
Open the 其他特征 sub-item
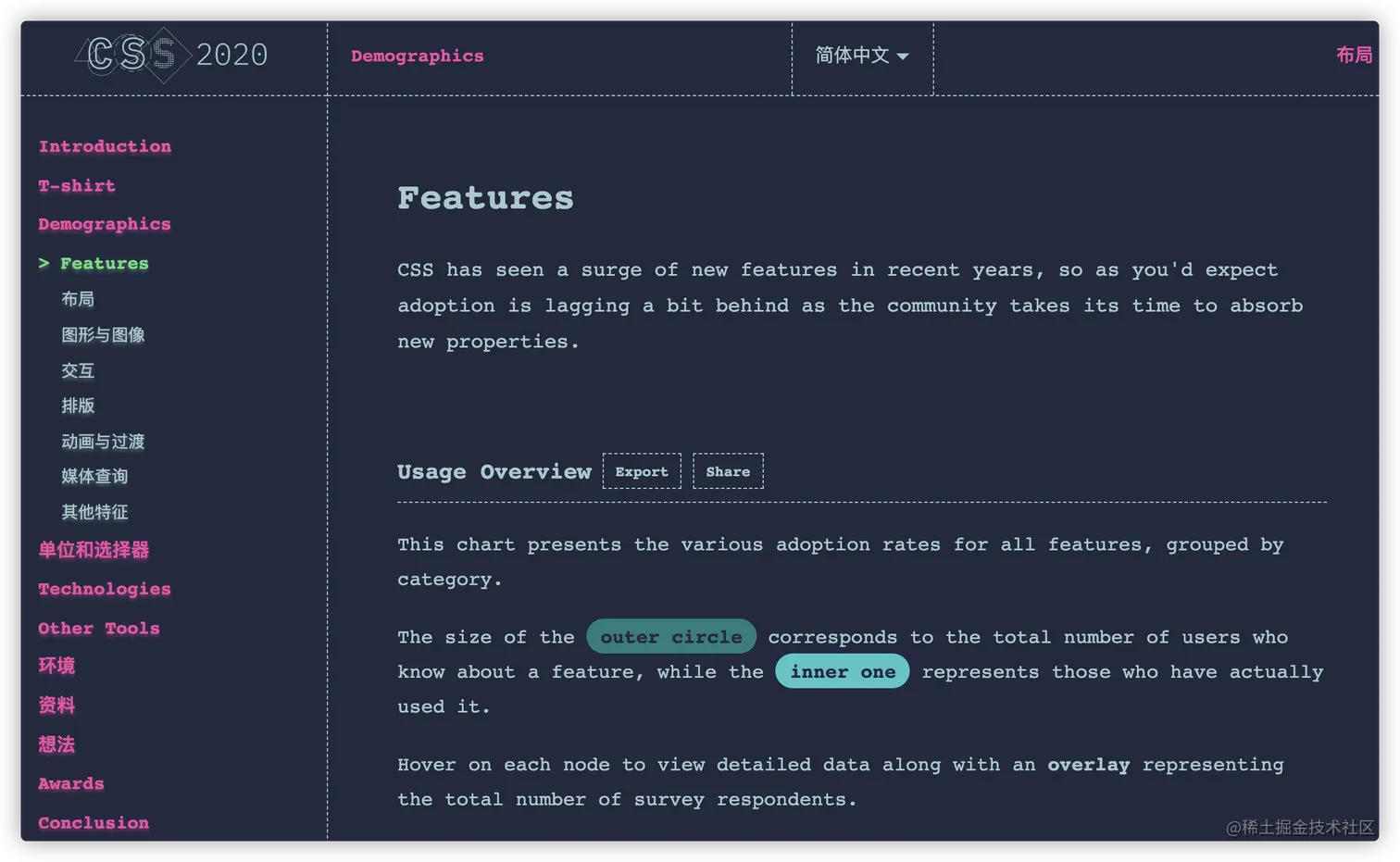point(94,512)
